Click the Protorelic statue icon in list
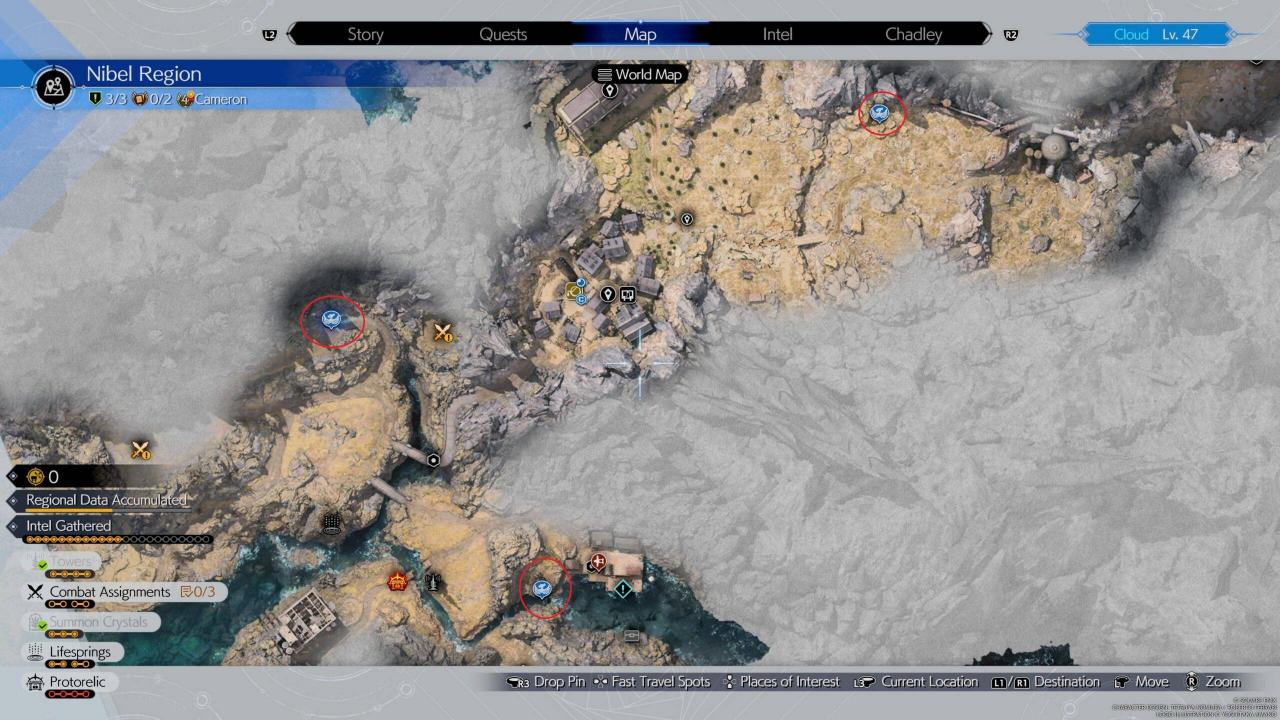This screenshot has height=720, width=1280. (x=35, y=682)
